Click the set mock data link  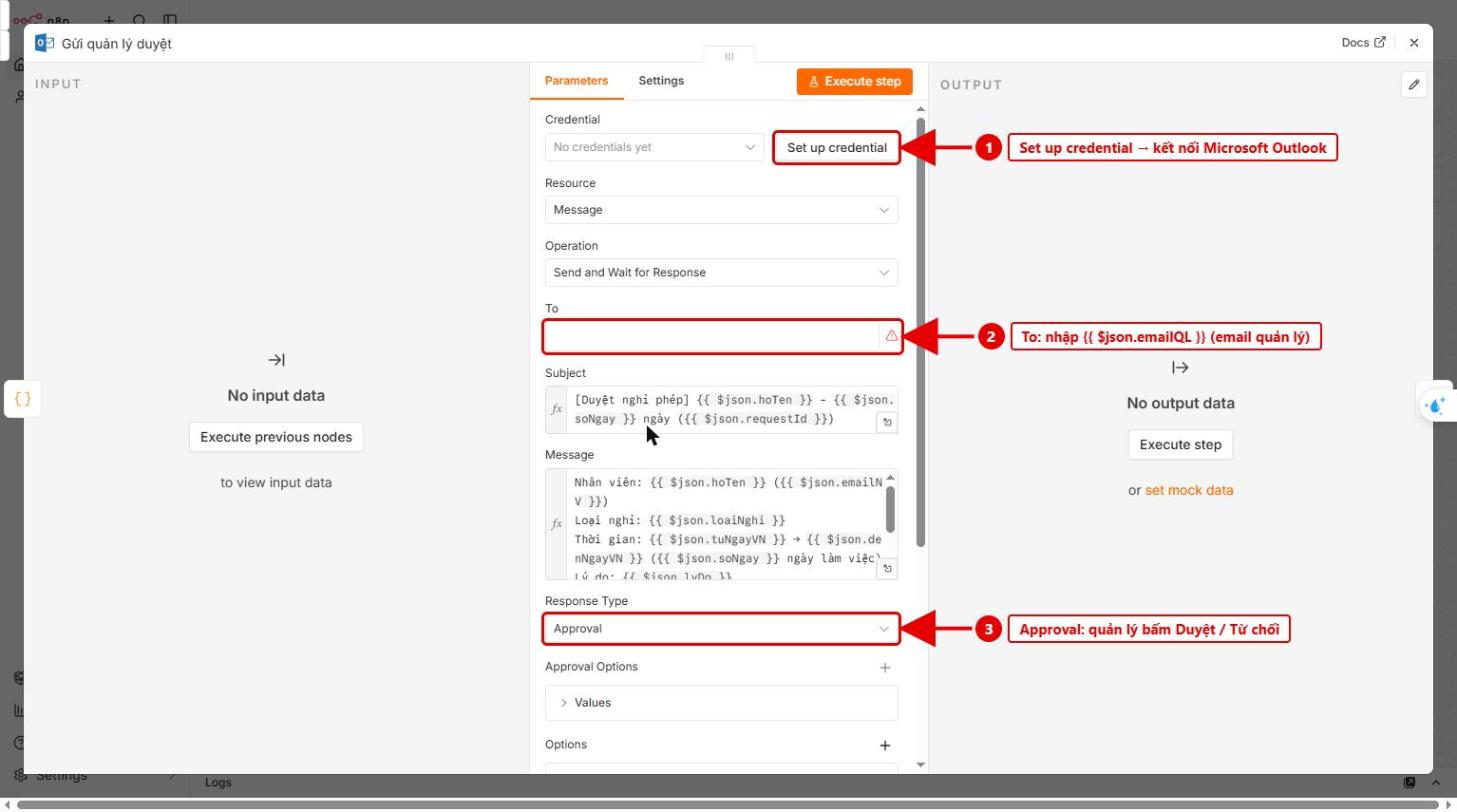pyautogui.click(x=1189, y=490)
